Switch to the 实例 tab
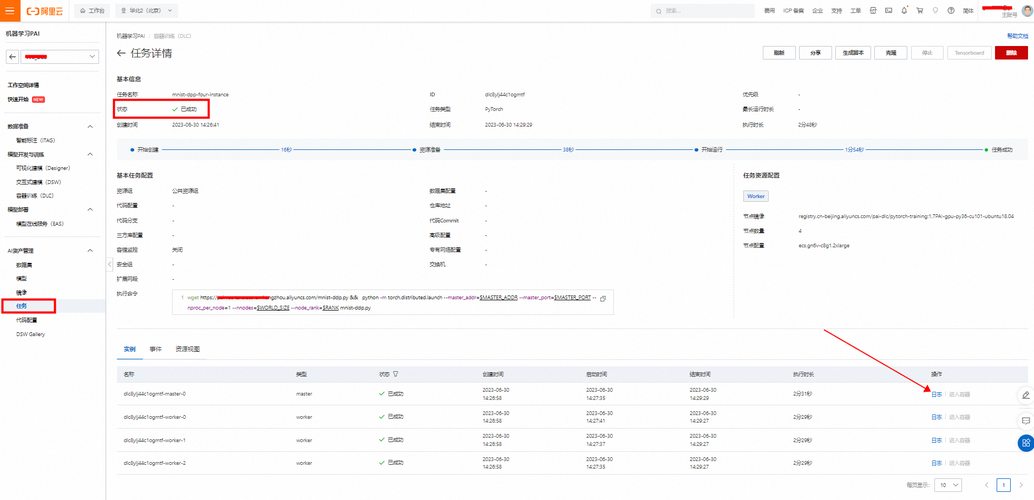Image resolution: width=1034 pixels, height=500 pixels. click(129, 348)
